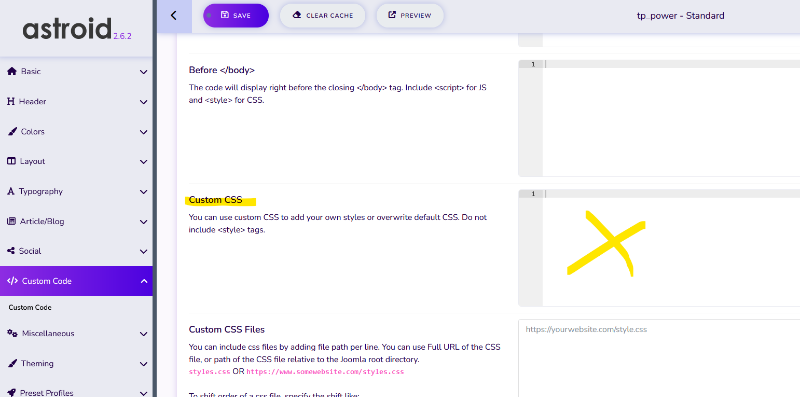
Task: Expand the Miscellaneous section chevron
Action: coord(143,334)
